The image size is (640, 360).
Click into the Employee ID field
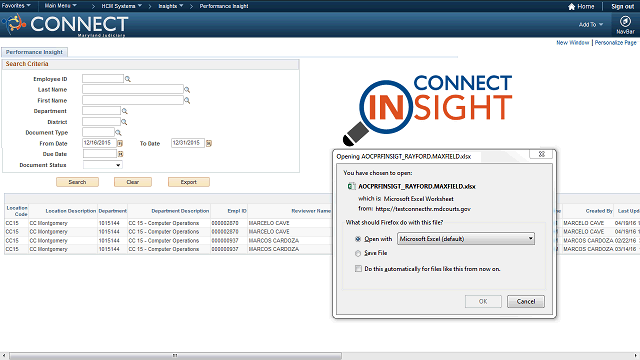coord(103,78)
